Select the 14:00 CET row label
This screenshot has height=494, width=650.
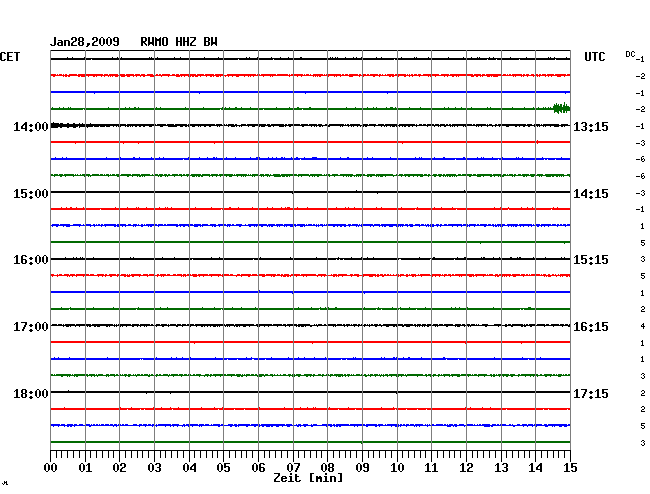pyautogui.click(x=31, y=126)
